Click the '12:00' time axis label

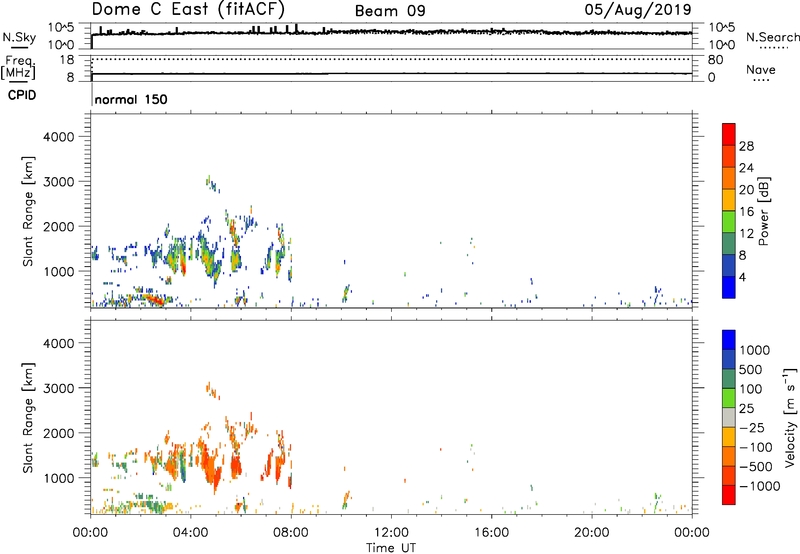pos(391,533)
